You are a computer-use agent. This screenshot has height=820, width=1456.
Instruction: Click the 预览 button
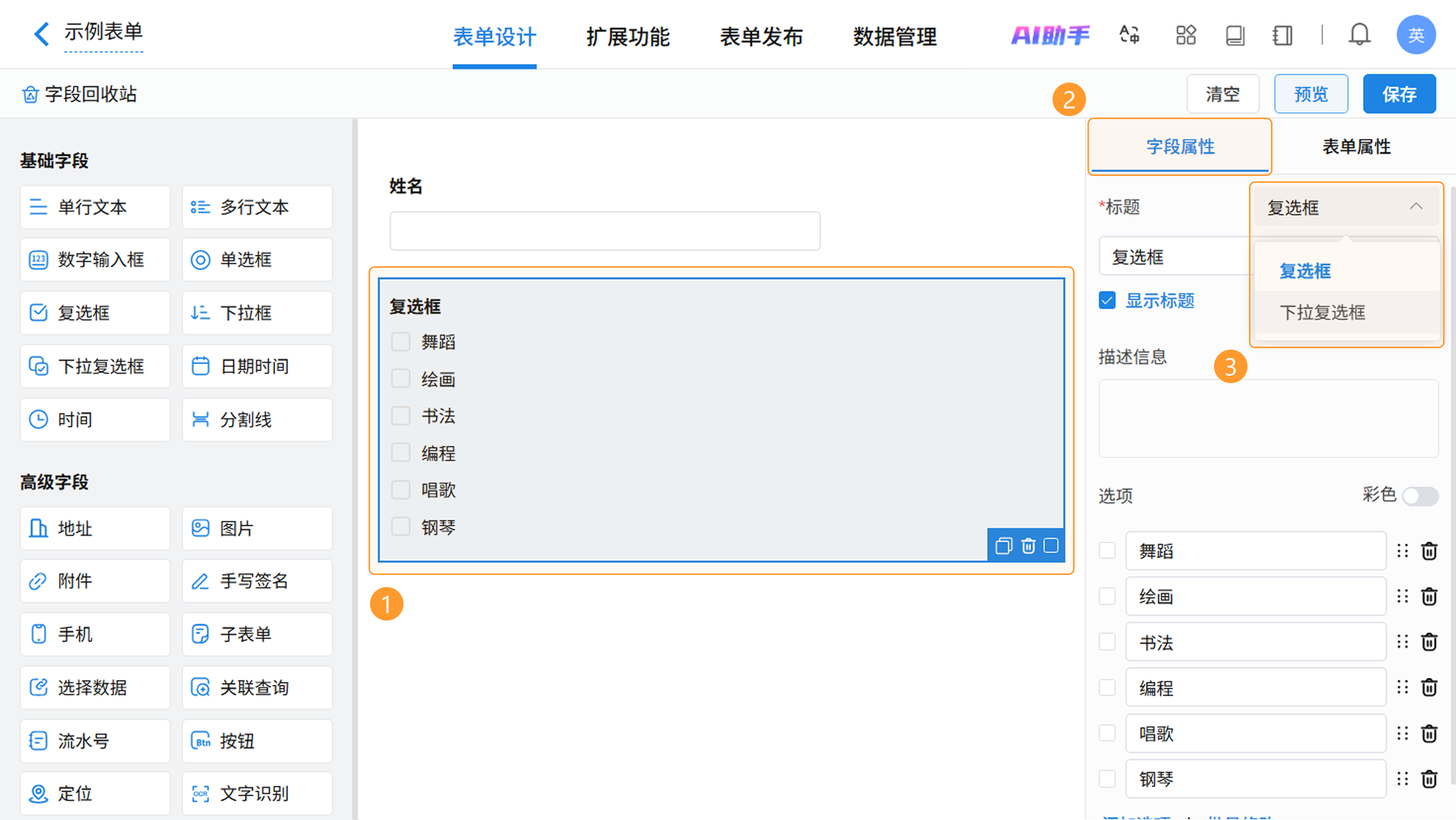[1310, 94]
